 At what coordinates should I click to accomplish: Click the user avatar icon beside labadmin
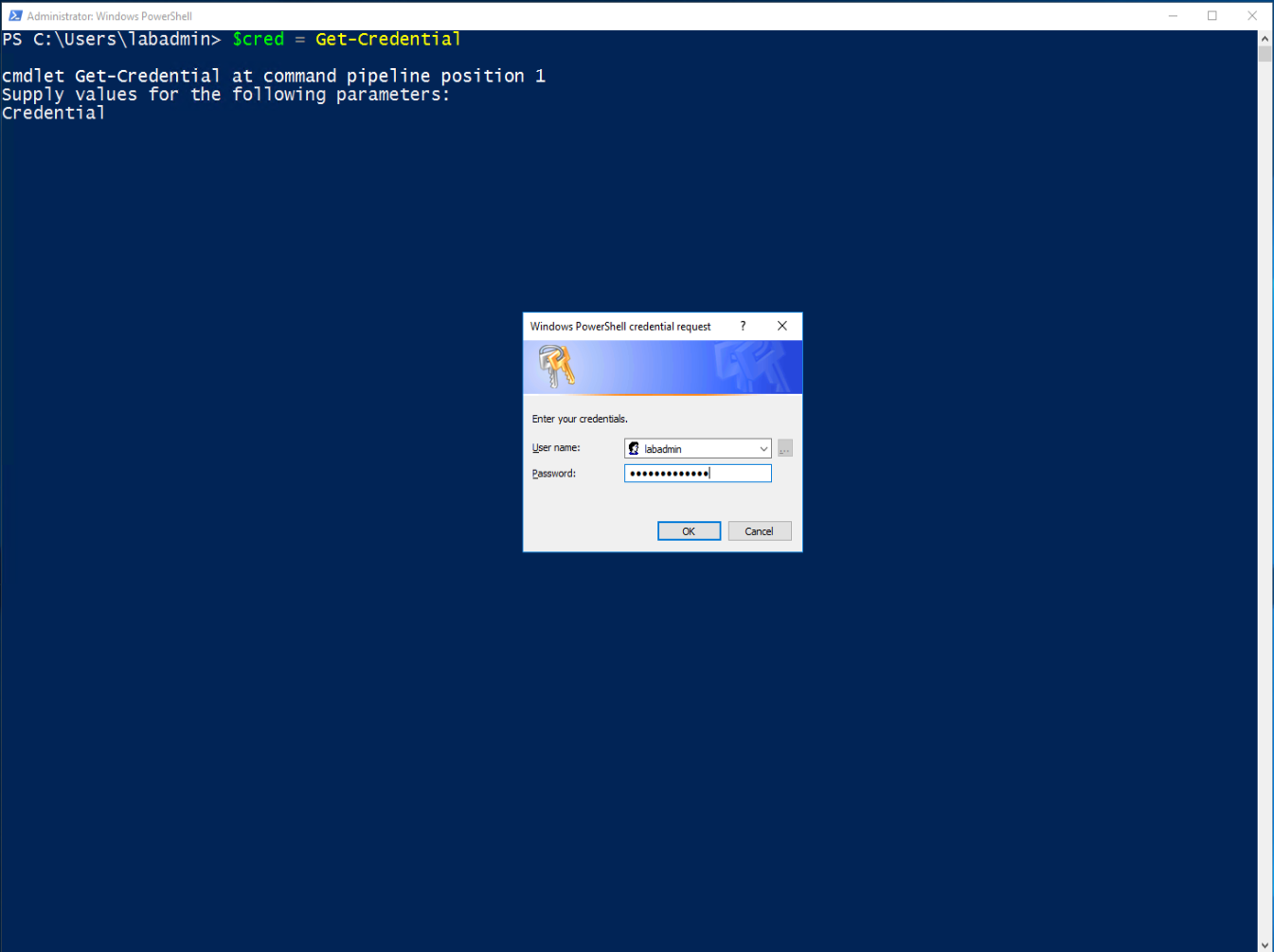pos(634,449)
